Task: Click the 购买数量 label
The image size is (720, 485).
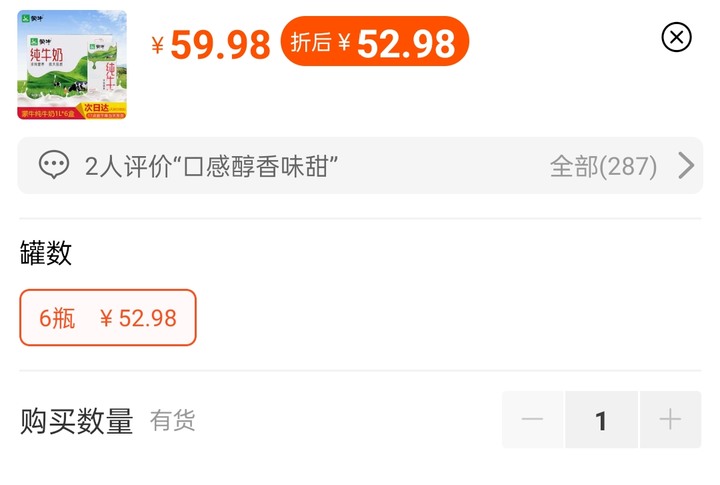Action: tap(77, 421)
